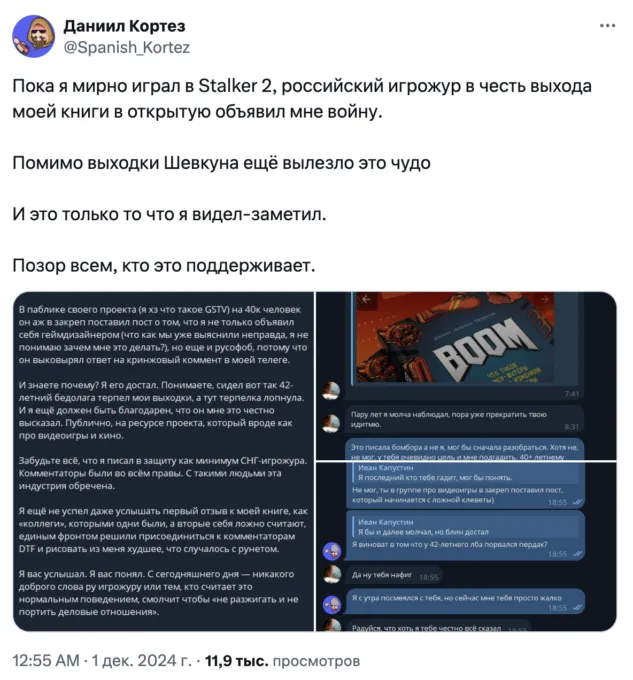The height and width of the screenshot is (680, 633).
Task: Open the BOOM book cover image
Action: point(453,338)
